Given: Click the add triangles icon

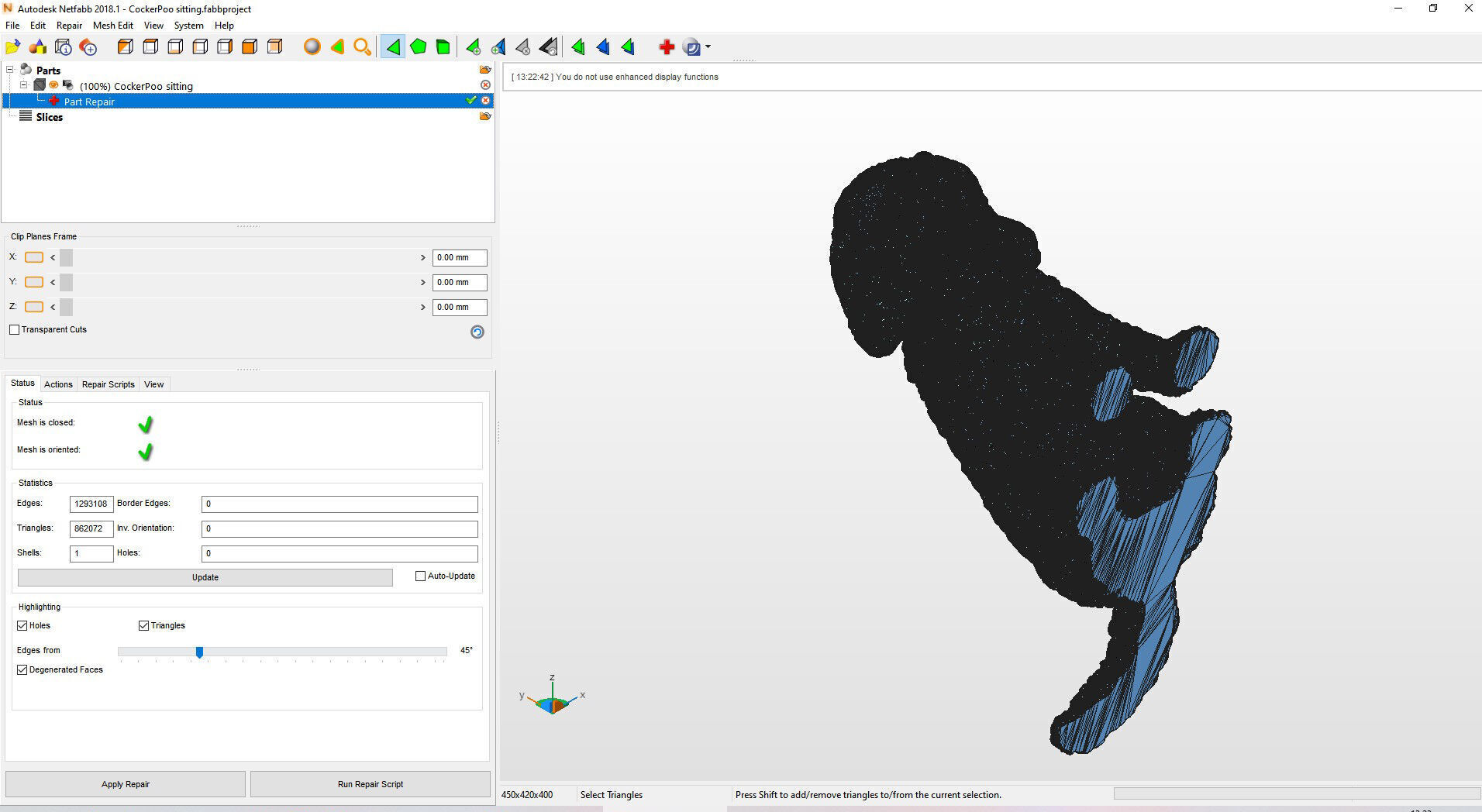Looking at the screenshot, I should pyautogui.click(x=473, y=47).
